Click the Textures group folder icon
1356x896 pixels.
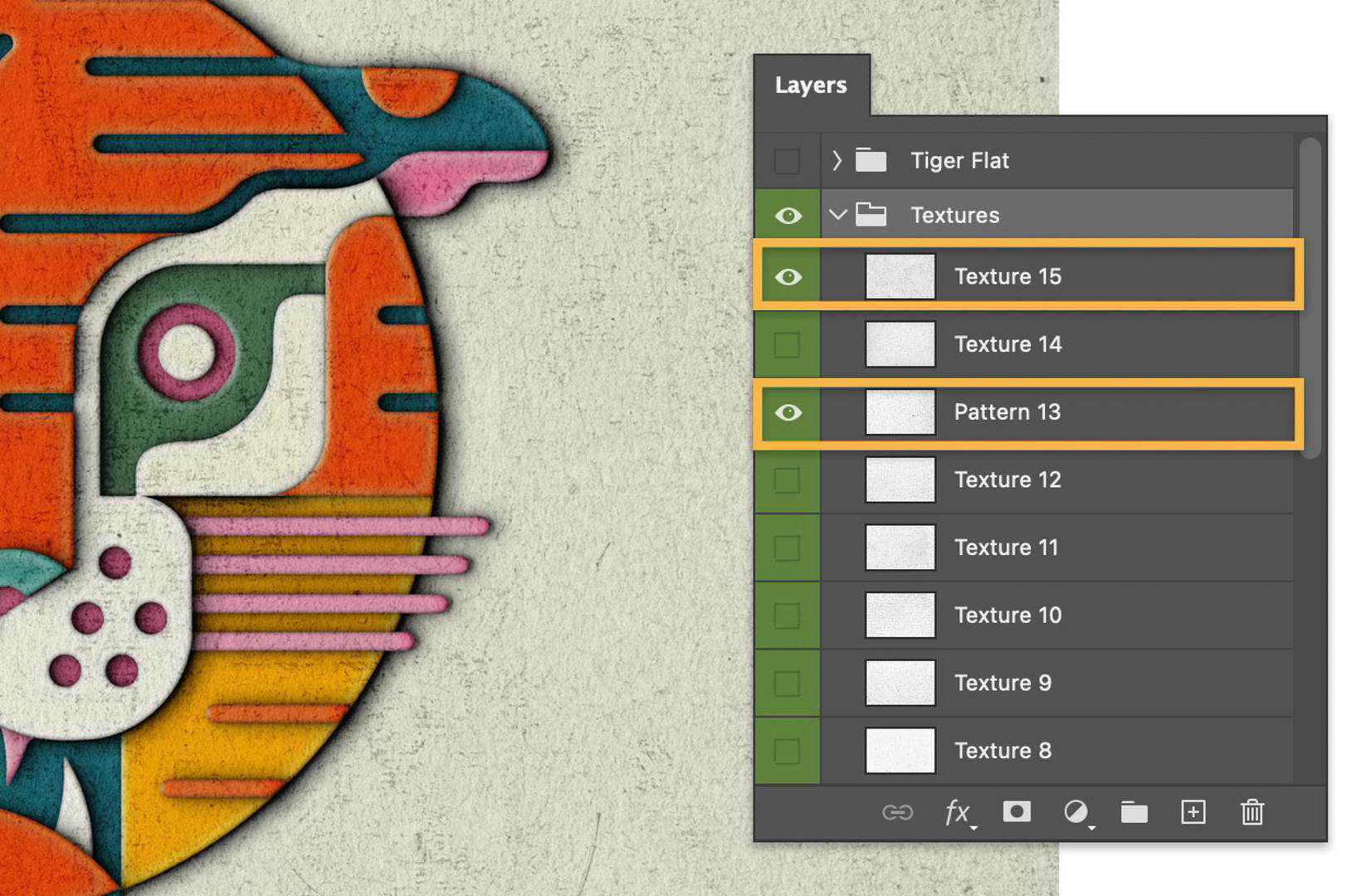tap(871, 214)
